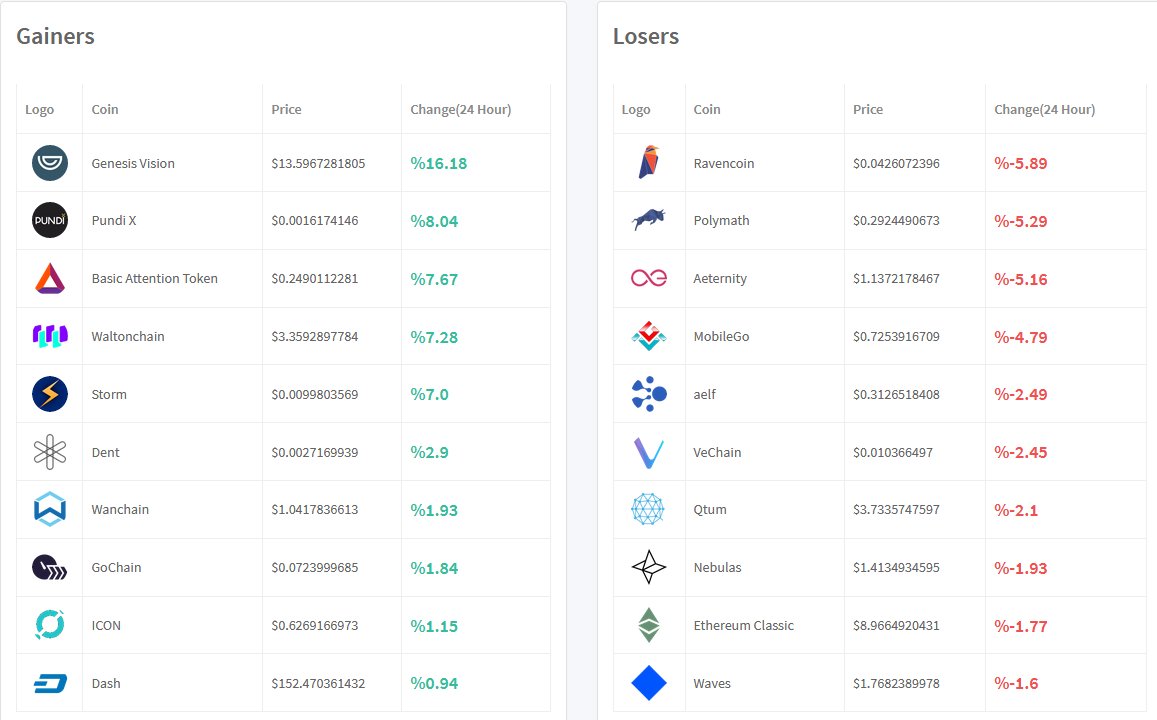Select the Qtum coin name
This screenshot has height=720, width=1157.
[710, 510]
